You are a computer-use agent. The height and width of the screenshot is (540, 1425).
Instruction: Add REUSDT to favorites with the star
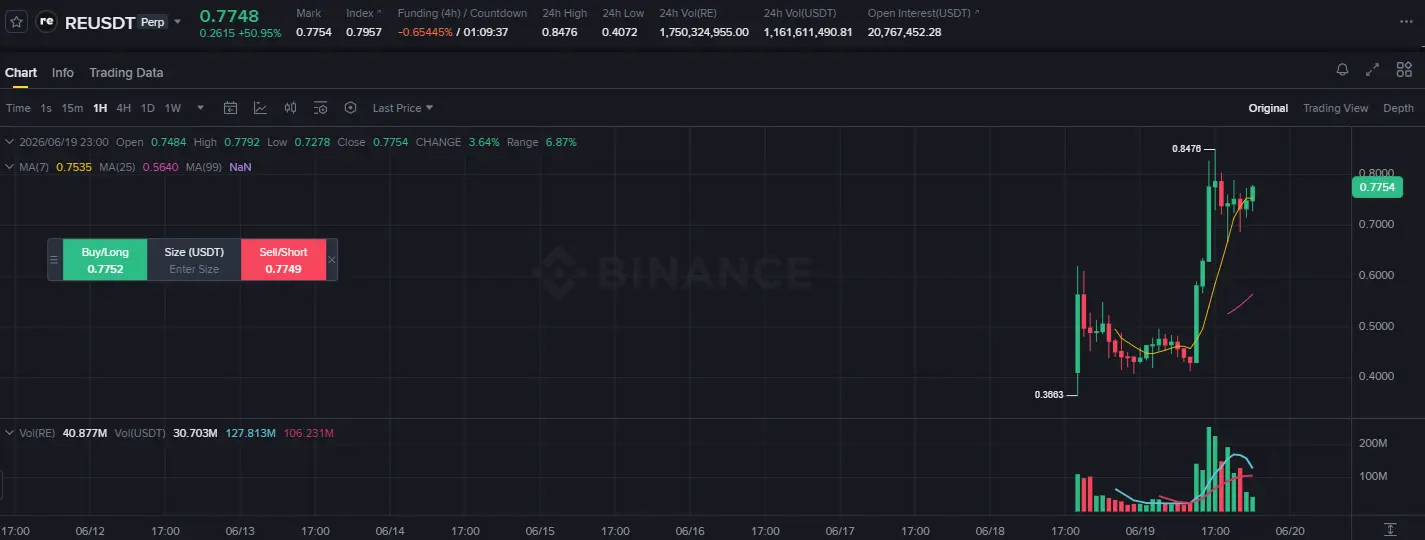tap(15, 21)
